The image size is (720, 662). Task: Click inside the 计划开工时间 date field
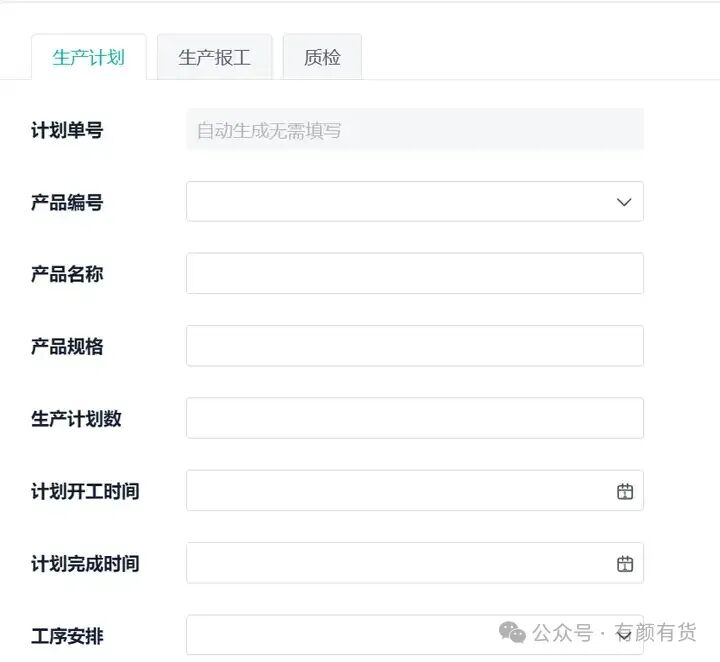tap(399, 491)
